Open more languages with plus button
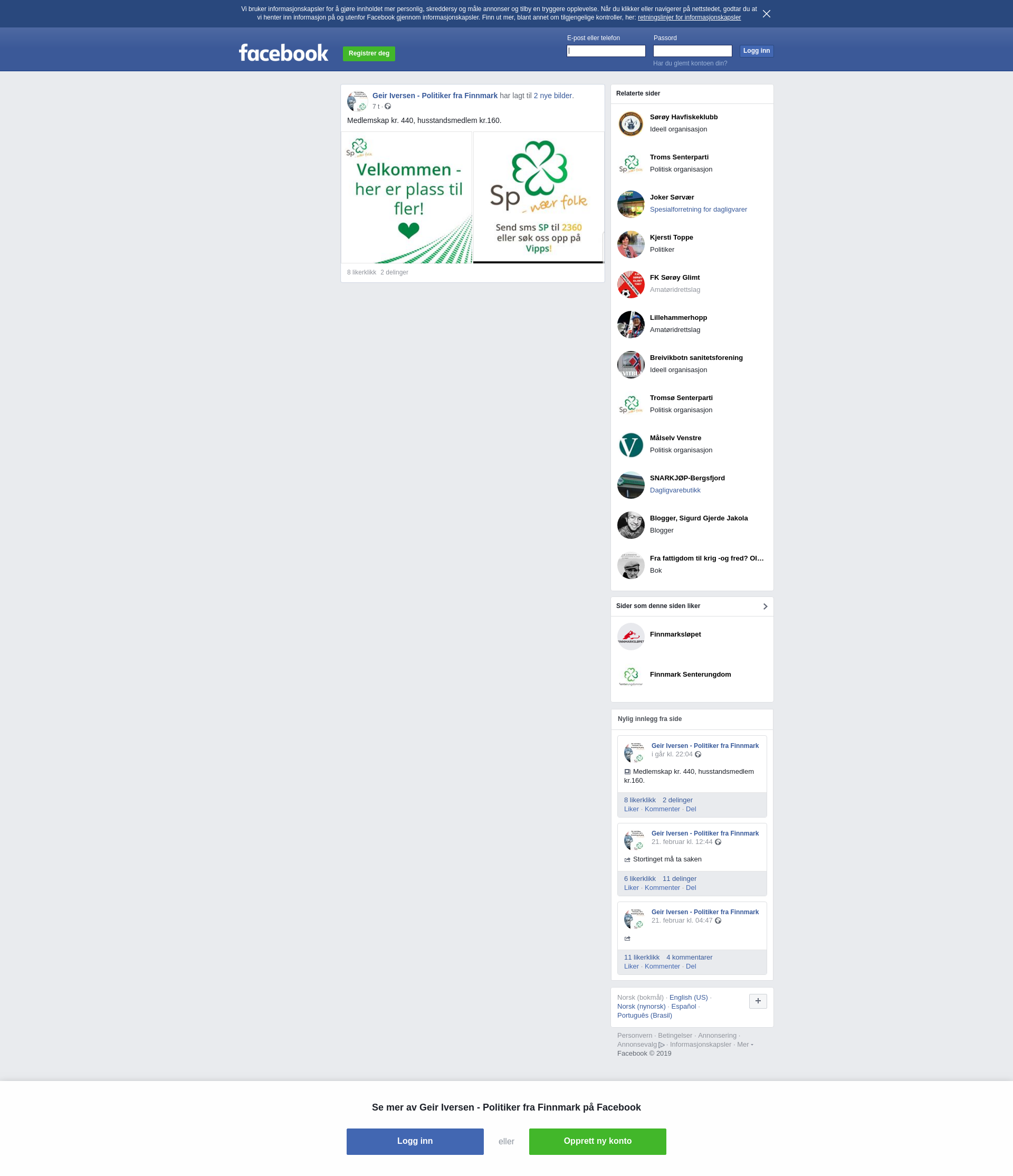1013x1176 pixels. pos(758,1001)
